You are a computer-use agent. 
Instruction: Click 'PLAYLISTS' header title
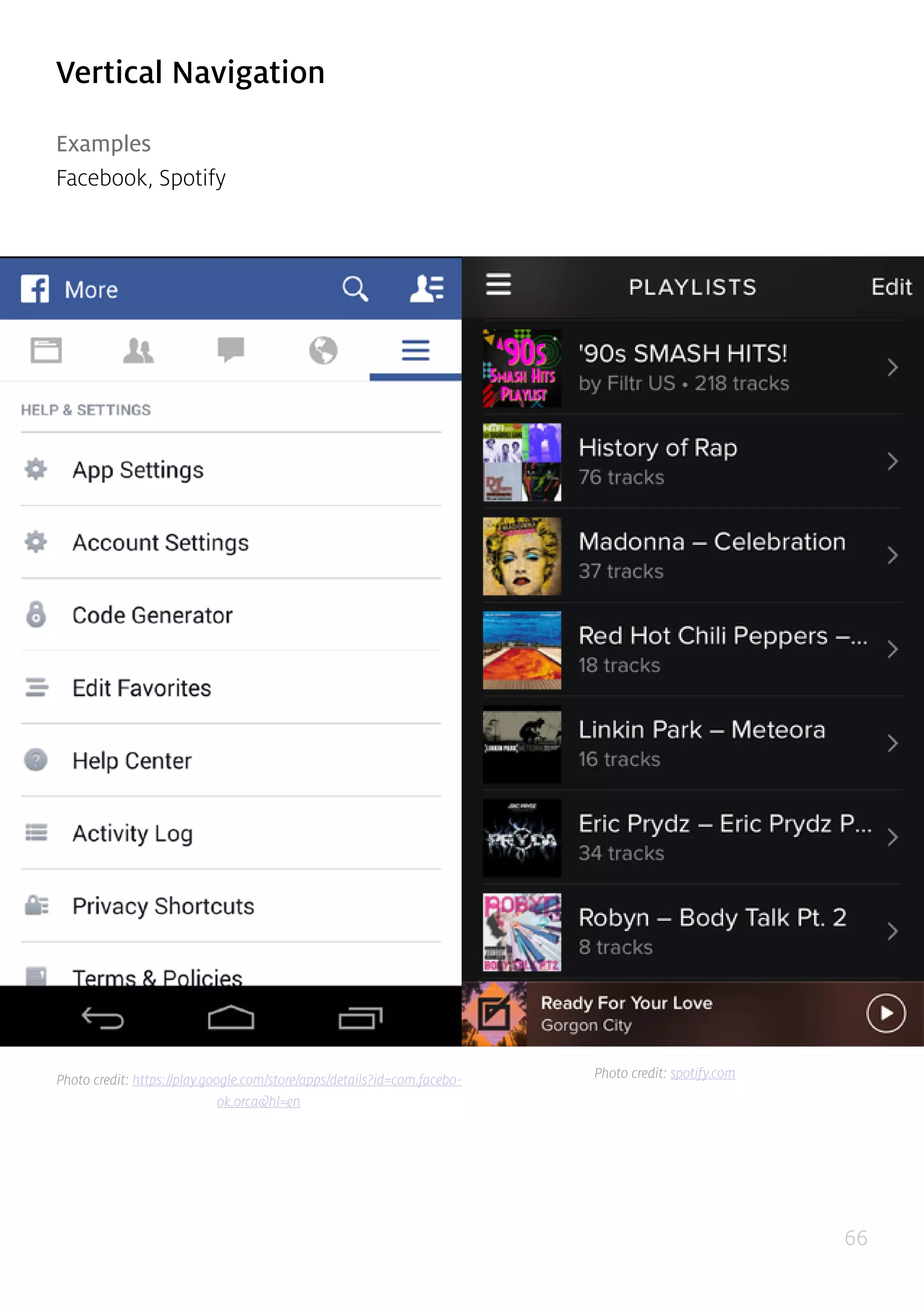[693, 287]
